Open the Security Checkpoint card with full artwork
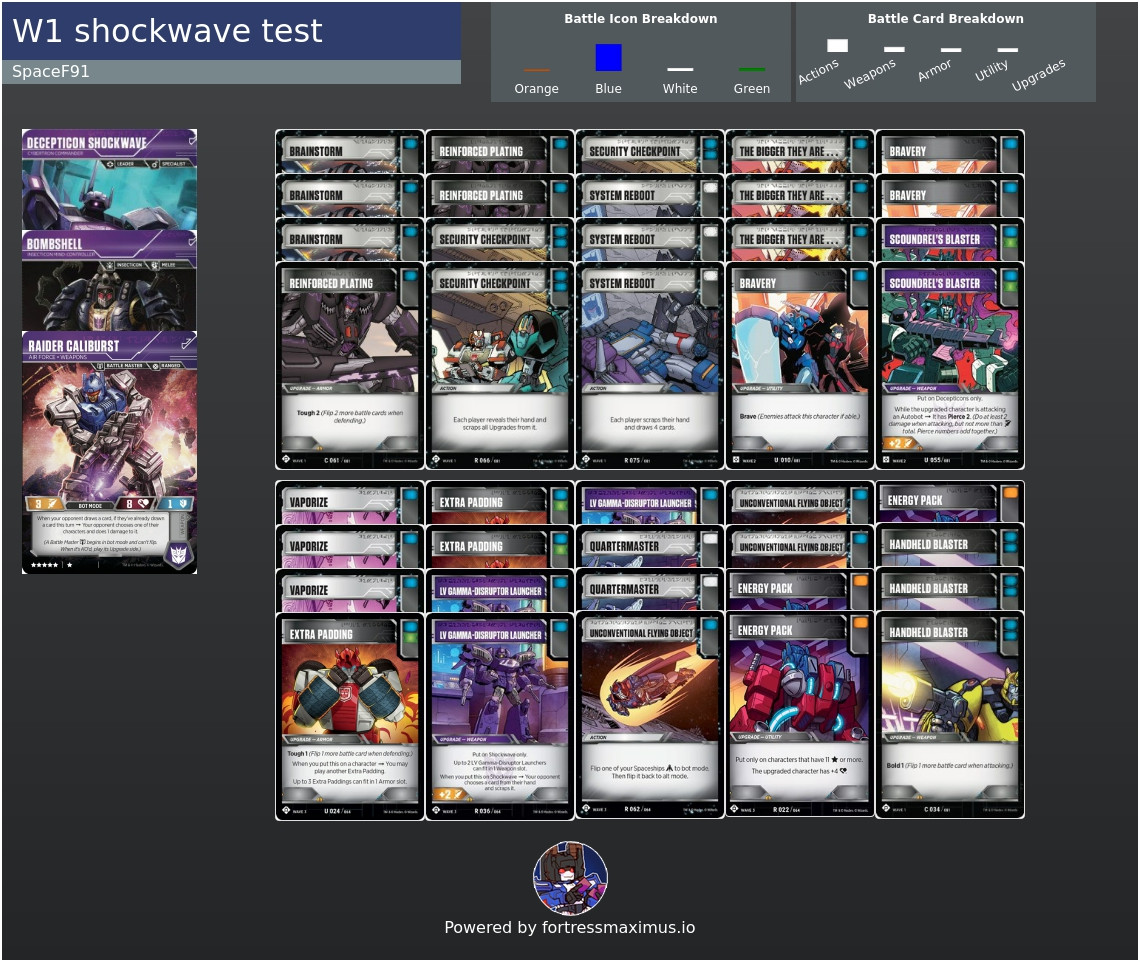Image resolution: width=1140 pixels, height=962 pixels. click(499, 366)
